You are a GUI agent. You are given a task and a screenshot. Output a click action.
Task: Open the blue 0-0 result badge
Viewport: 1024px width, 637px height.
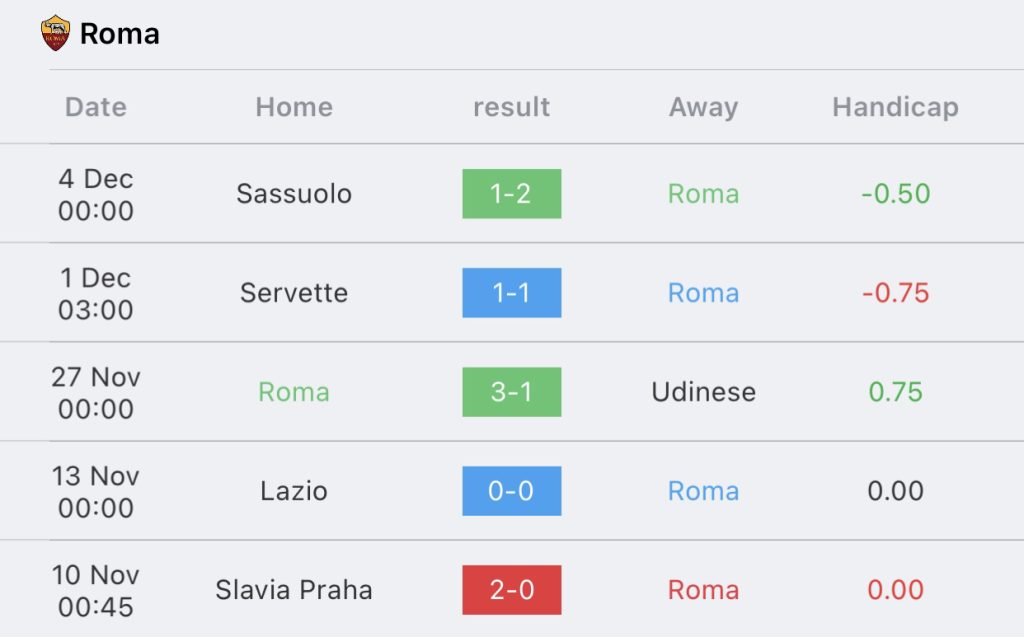pos(511,491)
